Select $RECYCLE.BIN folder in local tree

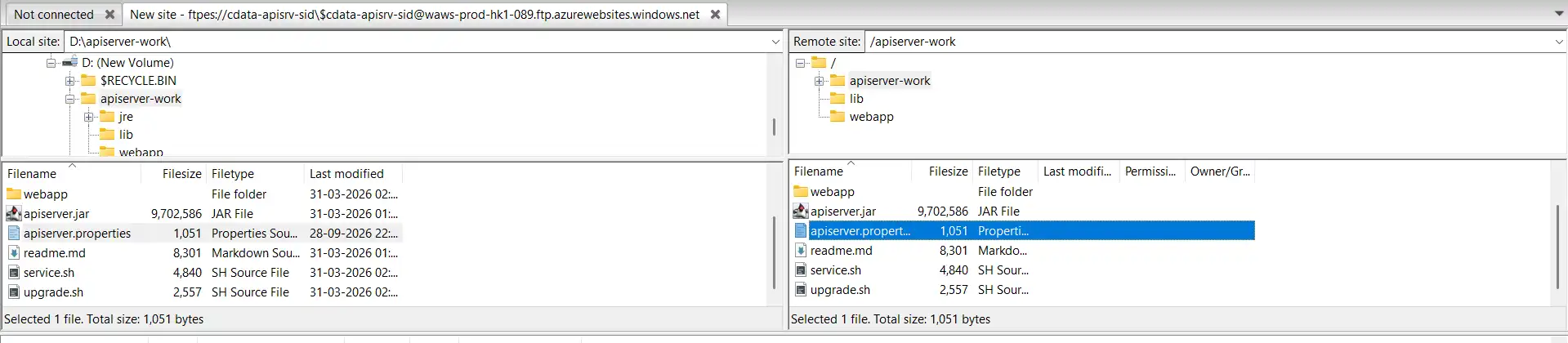(x=138, y=81)
